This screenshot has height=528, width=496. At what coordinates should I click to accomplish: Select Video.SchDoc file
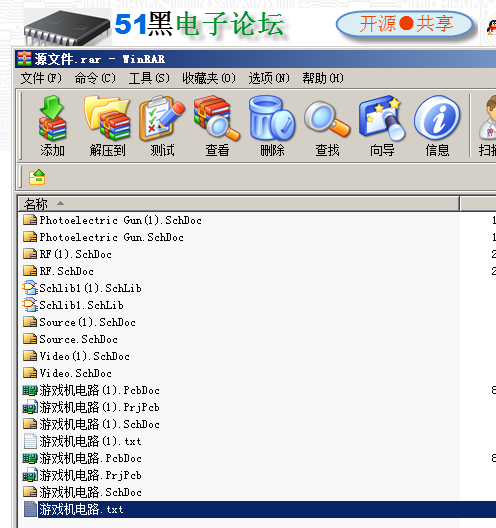tap(75, 373)
